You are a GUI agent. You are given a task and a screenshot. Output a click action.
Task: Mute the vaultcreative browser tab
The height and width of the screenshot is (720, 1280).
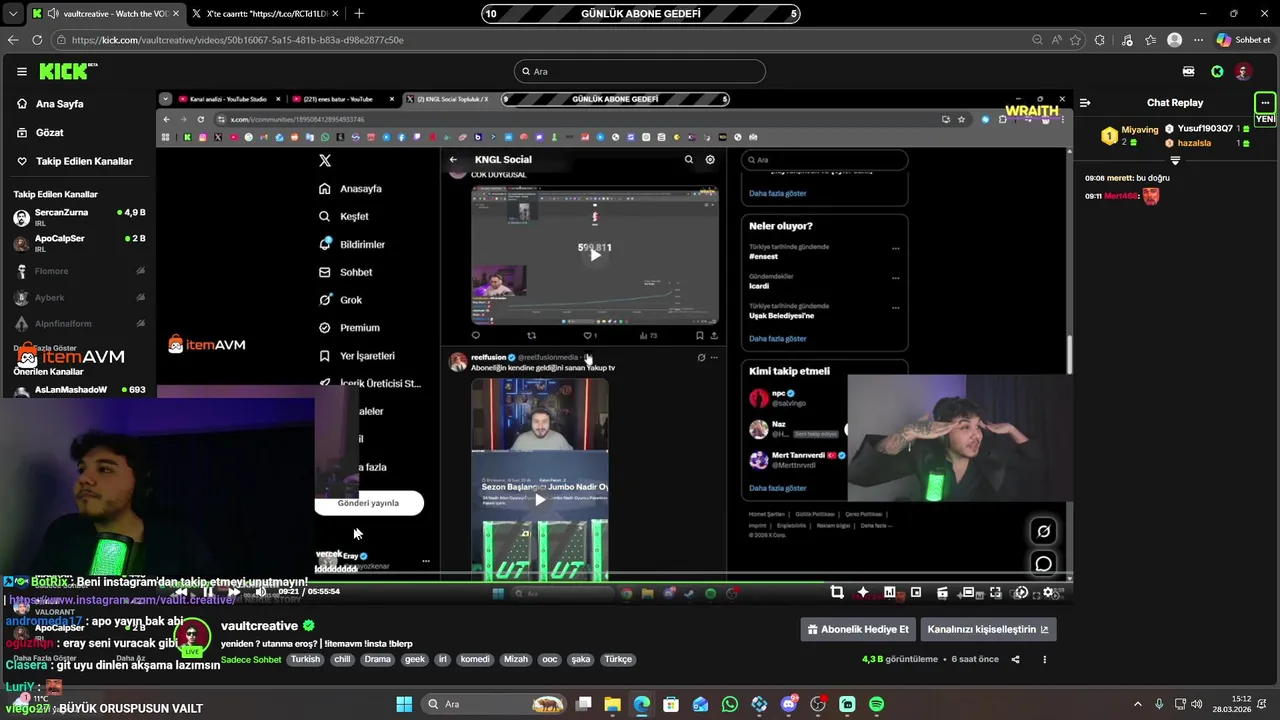52,13
